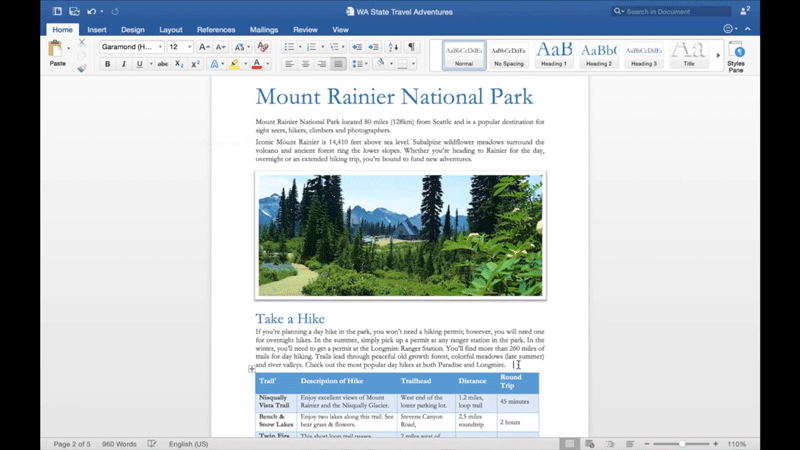Image resolution: width=800 pixels, height=450 pixels.
Task: Select the Format Painter brush
Action: [x=81, y=68]
